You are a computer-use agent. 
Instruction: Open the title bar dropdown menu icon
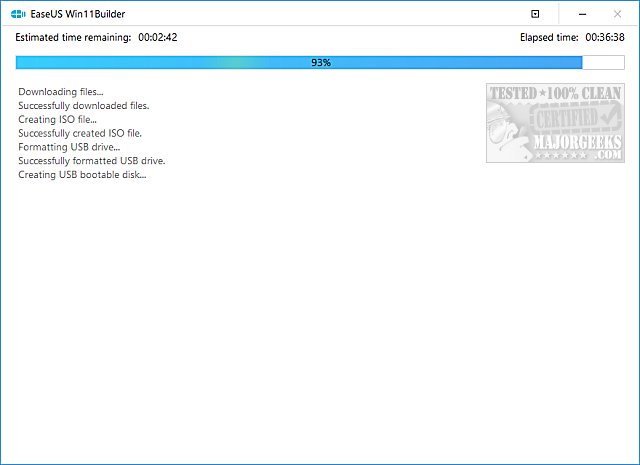pyautogui.click(x=535, y=14)
